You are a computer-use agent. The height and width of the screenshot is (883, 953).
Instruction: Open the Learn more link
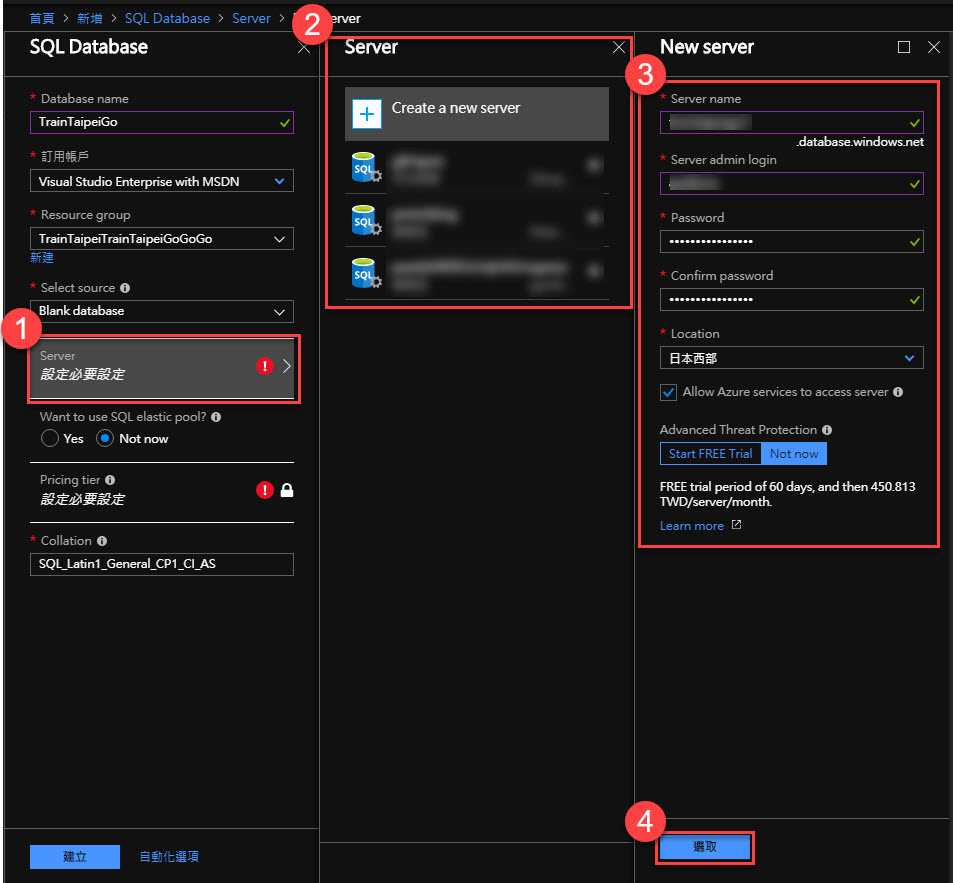[x=692, y=526]
